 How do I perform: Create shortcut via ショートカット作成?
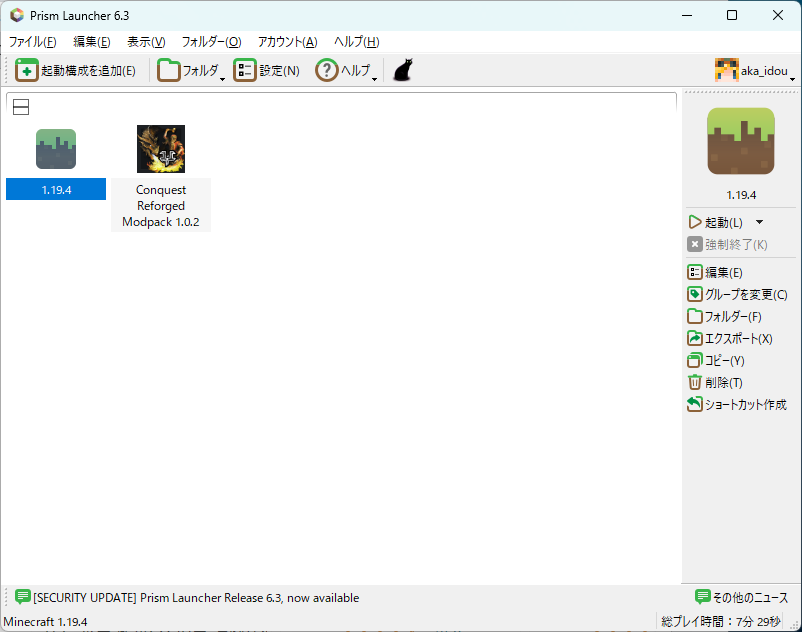point(737,404)
